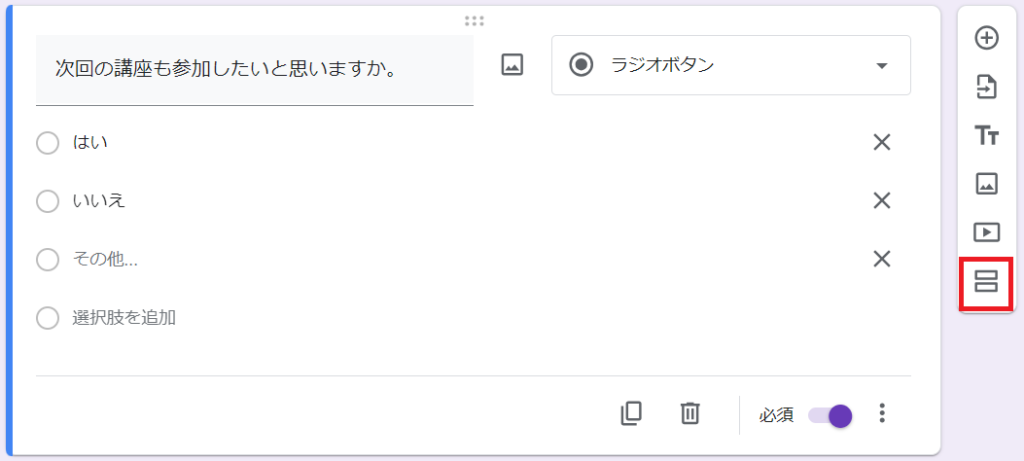Open the ラジオボタン question type dropdown

coord(731,66)
